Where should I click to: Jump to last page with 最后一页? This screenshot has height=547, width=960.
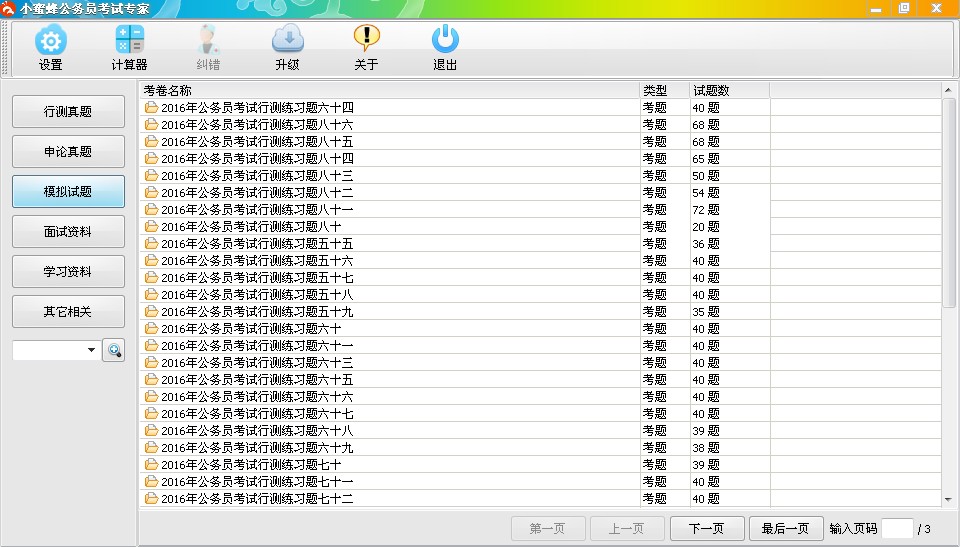tap(786, 529)
